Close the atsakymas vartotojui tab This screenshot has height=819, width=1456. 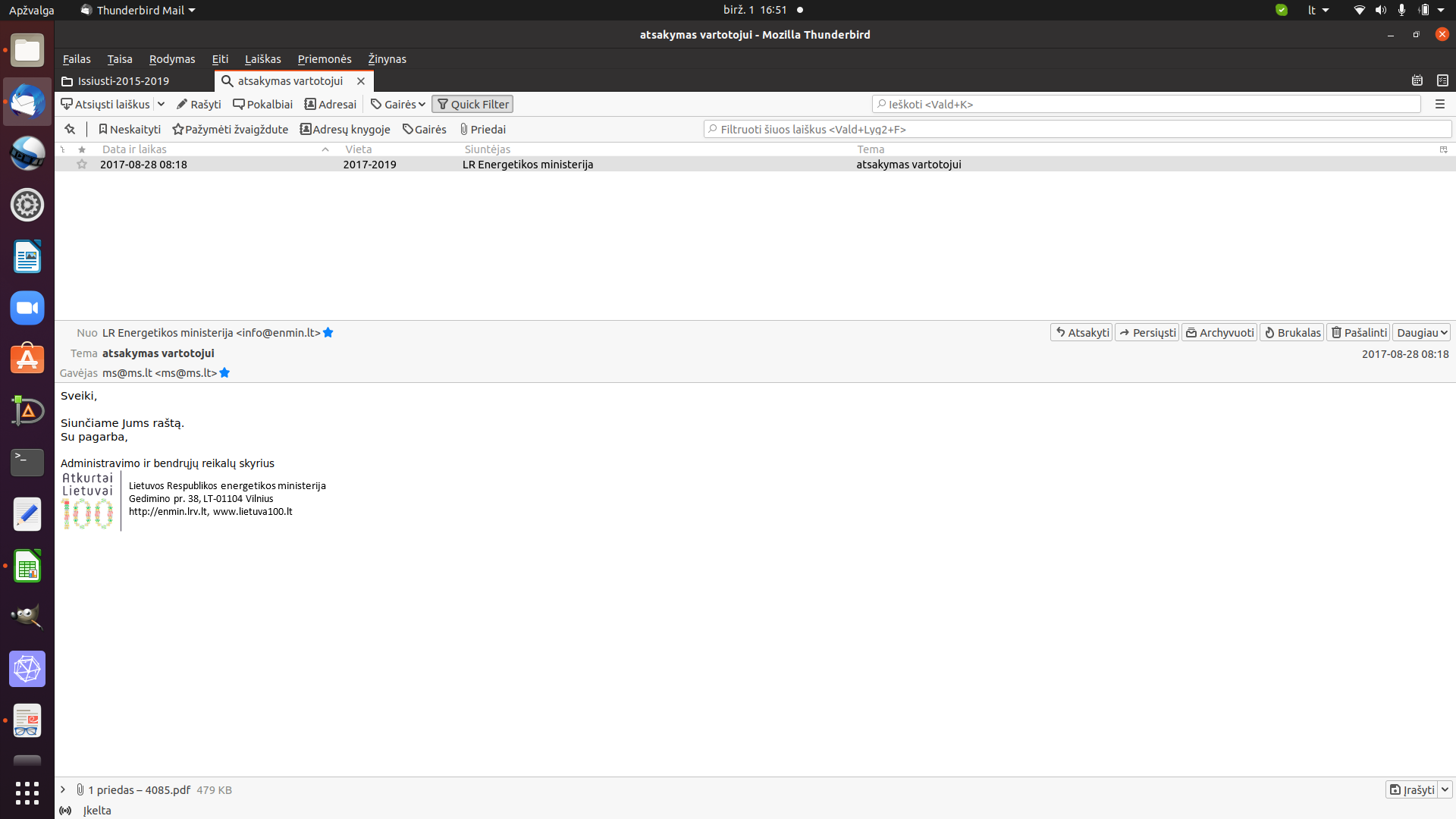coord(361,81)
